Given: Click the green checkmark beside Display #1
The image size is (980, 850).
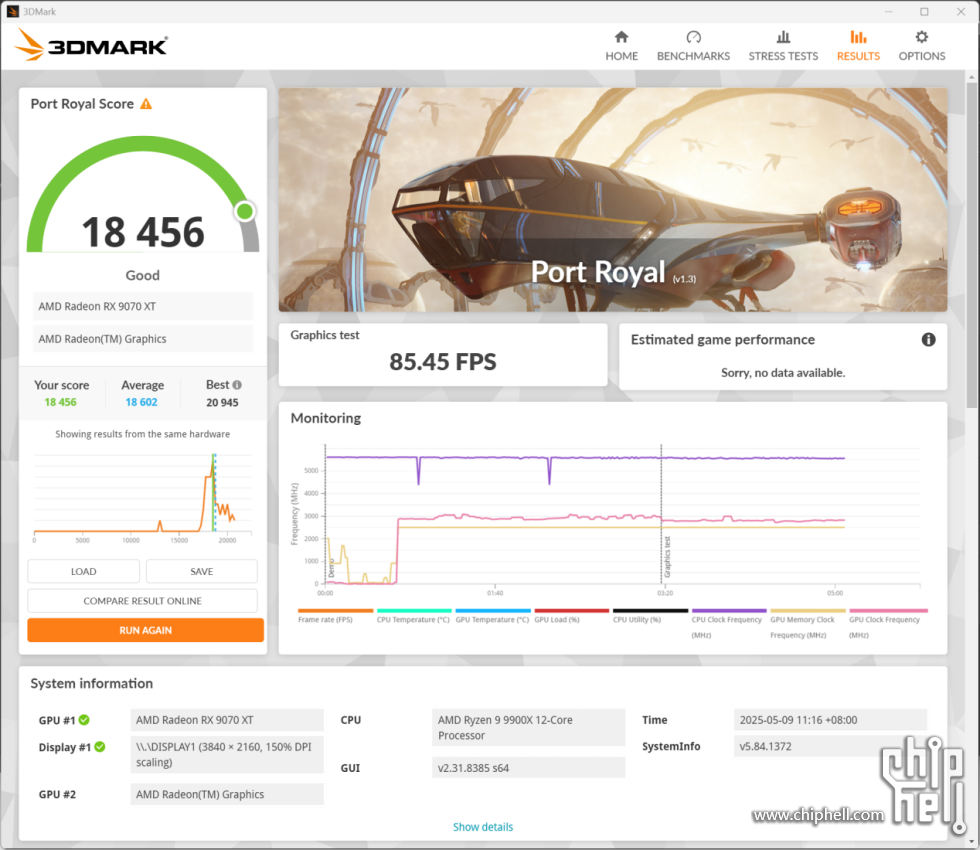Looking at the screenshot, I should pyautogui.click(x=100, y=747).
